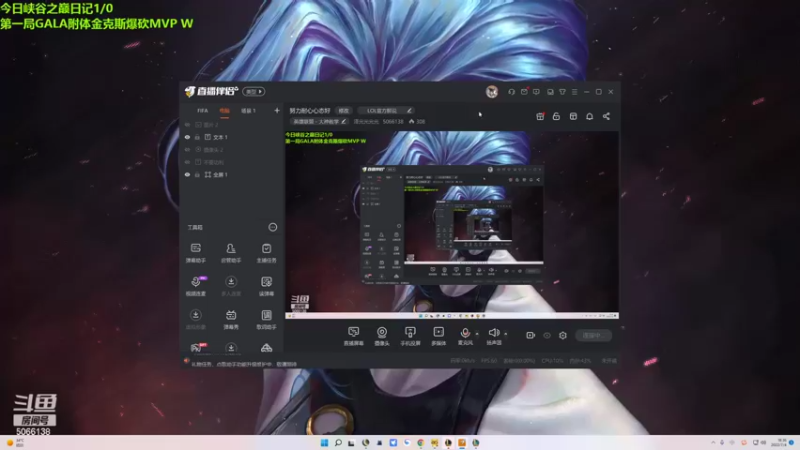Expand the microphone options arrow
The width and height of the screenshot is (800, 450).
coord(477,334)
